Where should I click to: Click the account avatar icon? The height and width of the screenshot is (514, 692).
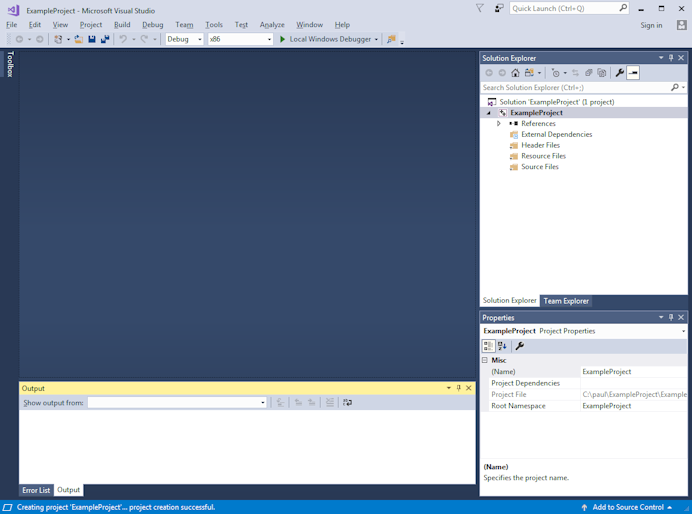click(x=682, y=25)
